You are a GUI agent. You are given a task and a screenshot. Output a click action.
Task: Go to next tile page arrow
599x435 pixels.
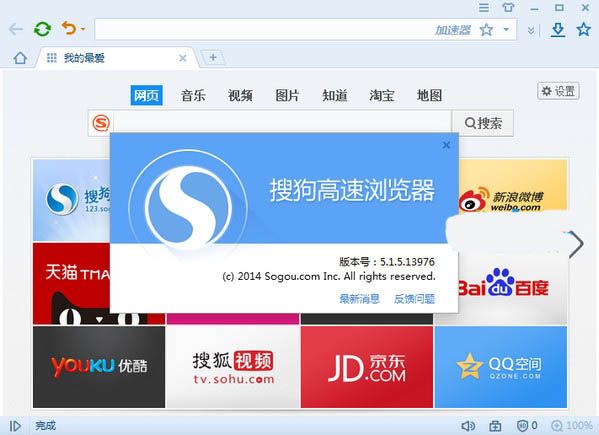(x=576, y=244)
